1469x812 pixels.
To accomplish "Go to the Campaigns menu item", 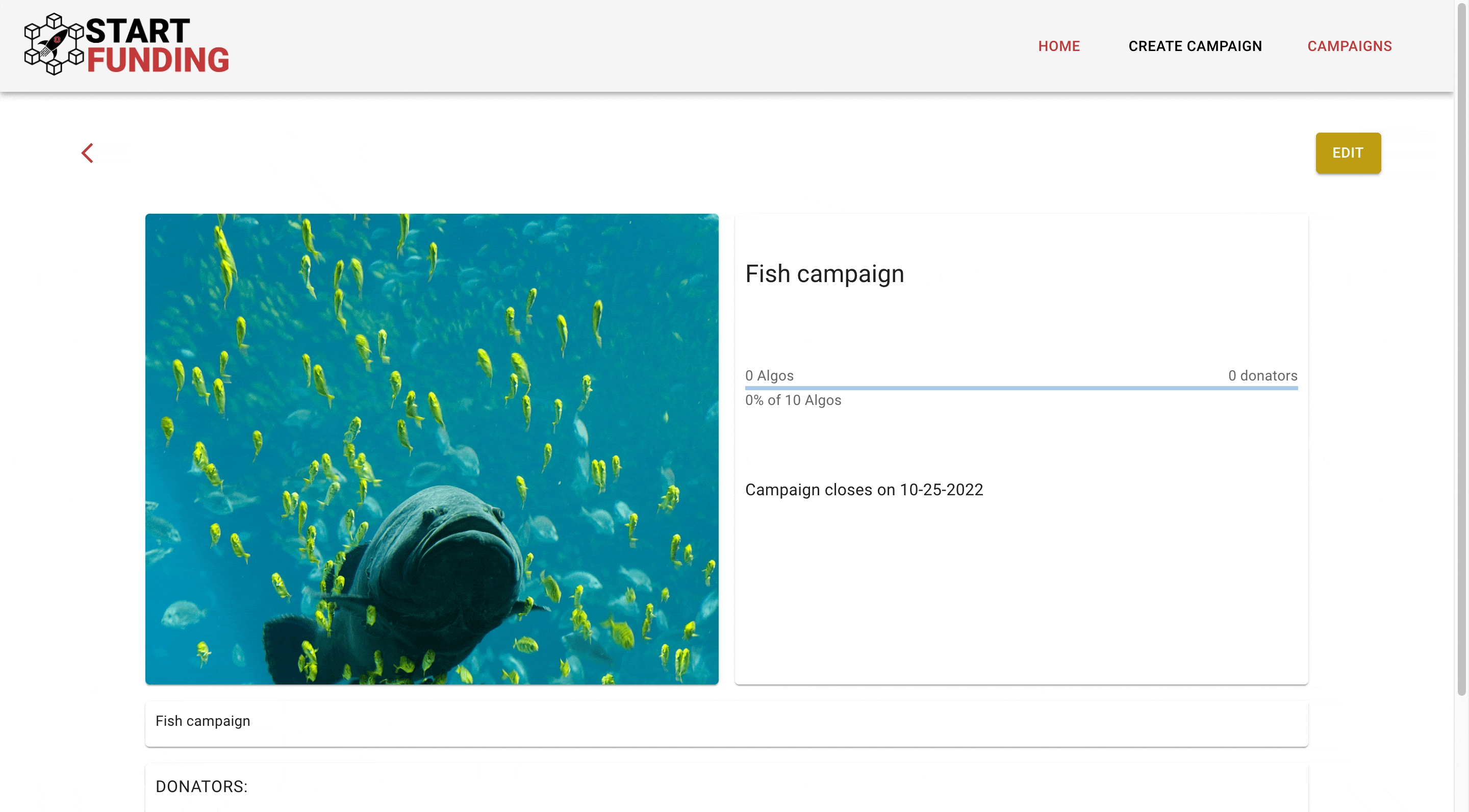I will (x=1349, y=46).
